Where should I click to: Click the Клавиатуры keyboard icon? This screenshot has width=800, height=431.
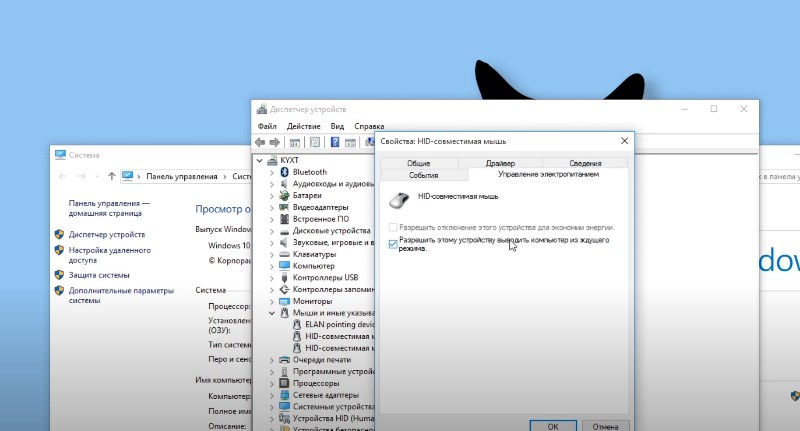pyautogui.click(x=285, y=254)
